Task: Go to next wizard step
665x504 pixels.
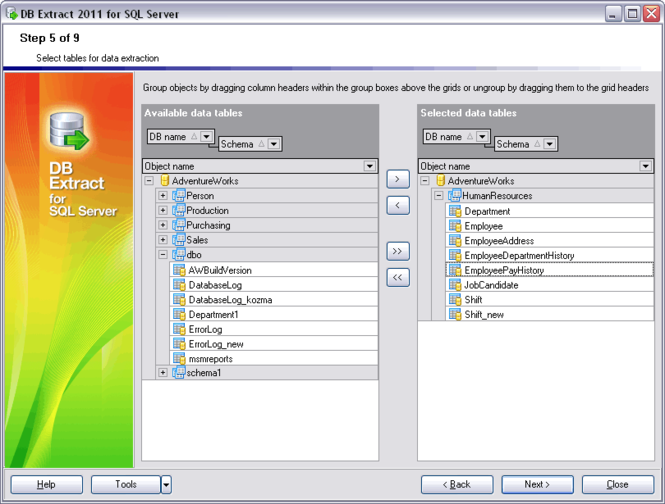Action: (x=537, y=484)
